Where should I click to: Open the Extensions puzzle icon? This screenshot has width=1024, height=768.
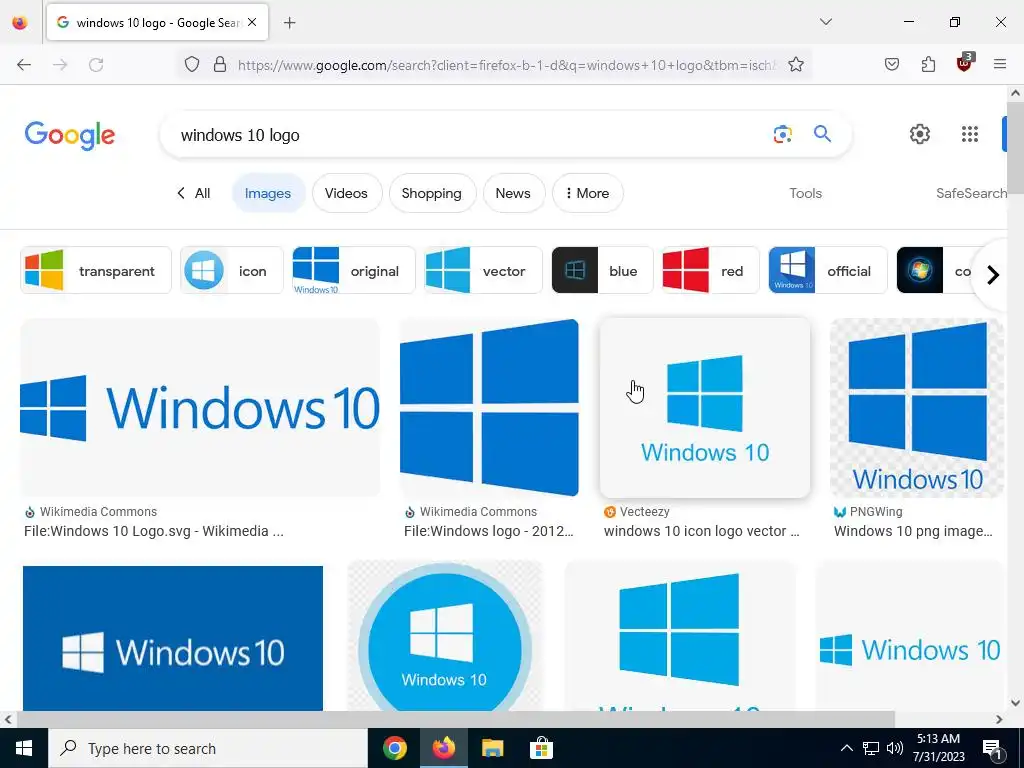(928, 64)
